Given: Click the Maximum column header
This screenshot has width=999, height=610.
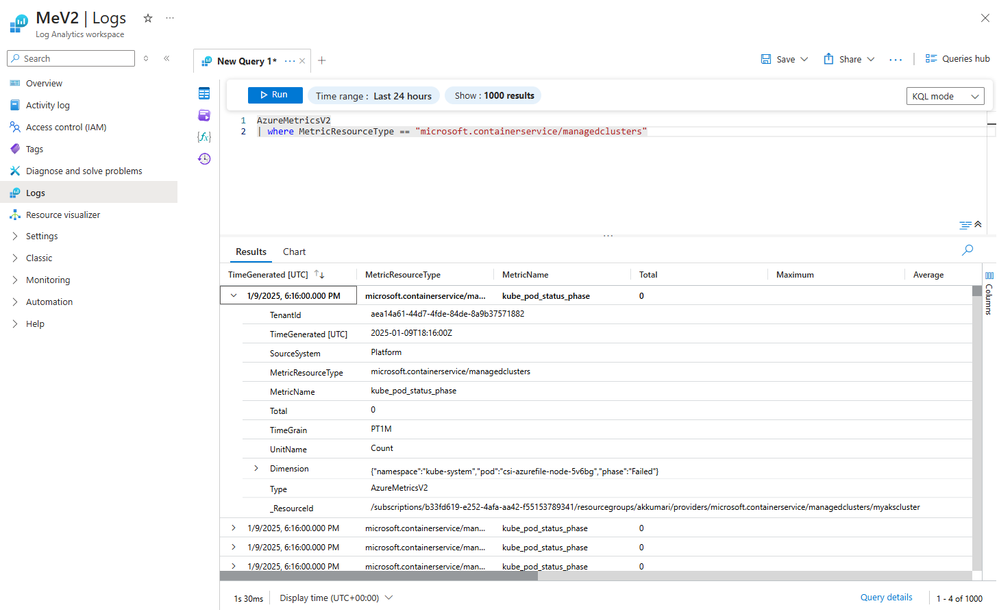Looking at the screenshot, I should click(794, 275).
